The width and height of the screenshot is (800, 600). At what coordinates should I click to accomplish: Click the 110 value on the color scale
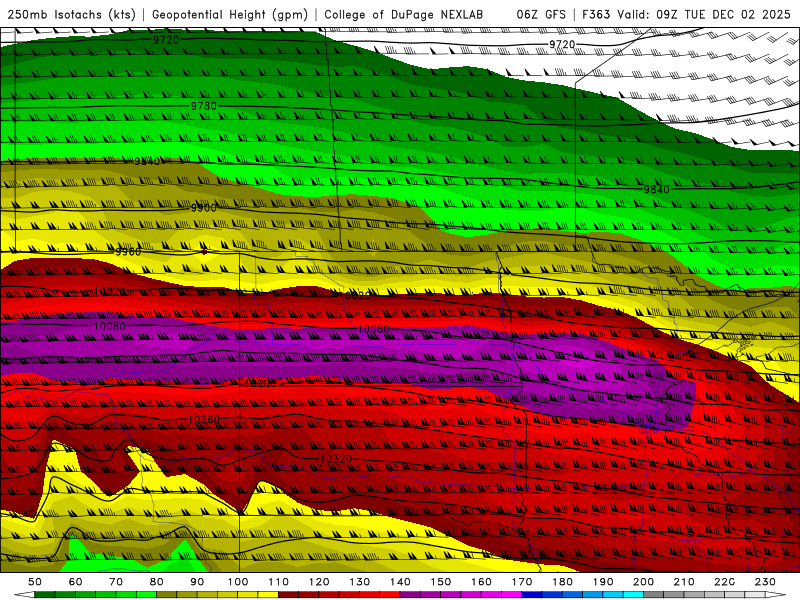pyautogui.click(x=279, y=582)
